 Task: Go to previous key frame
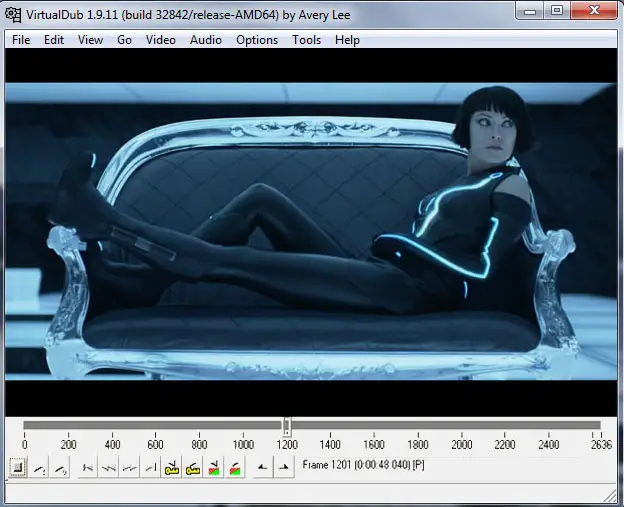pyautogui.click(x=172, y=467)
